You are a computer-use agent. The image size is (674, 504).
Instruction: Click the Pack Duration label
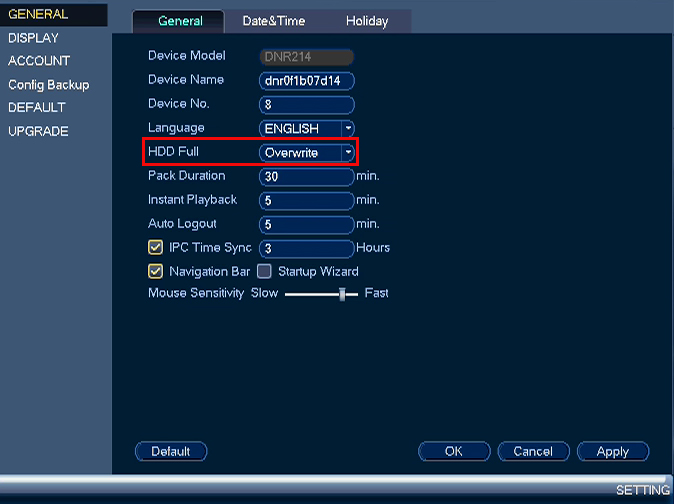click(x=187, y=176)
